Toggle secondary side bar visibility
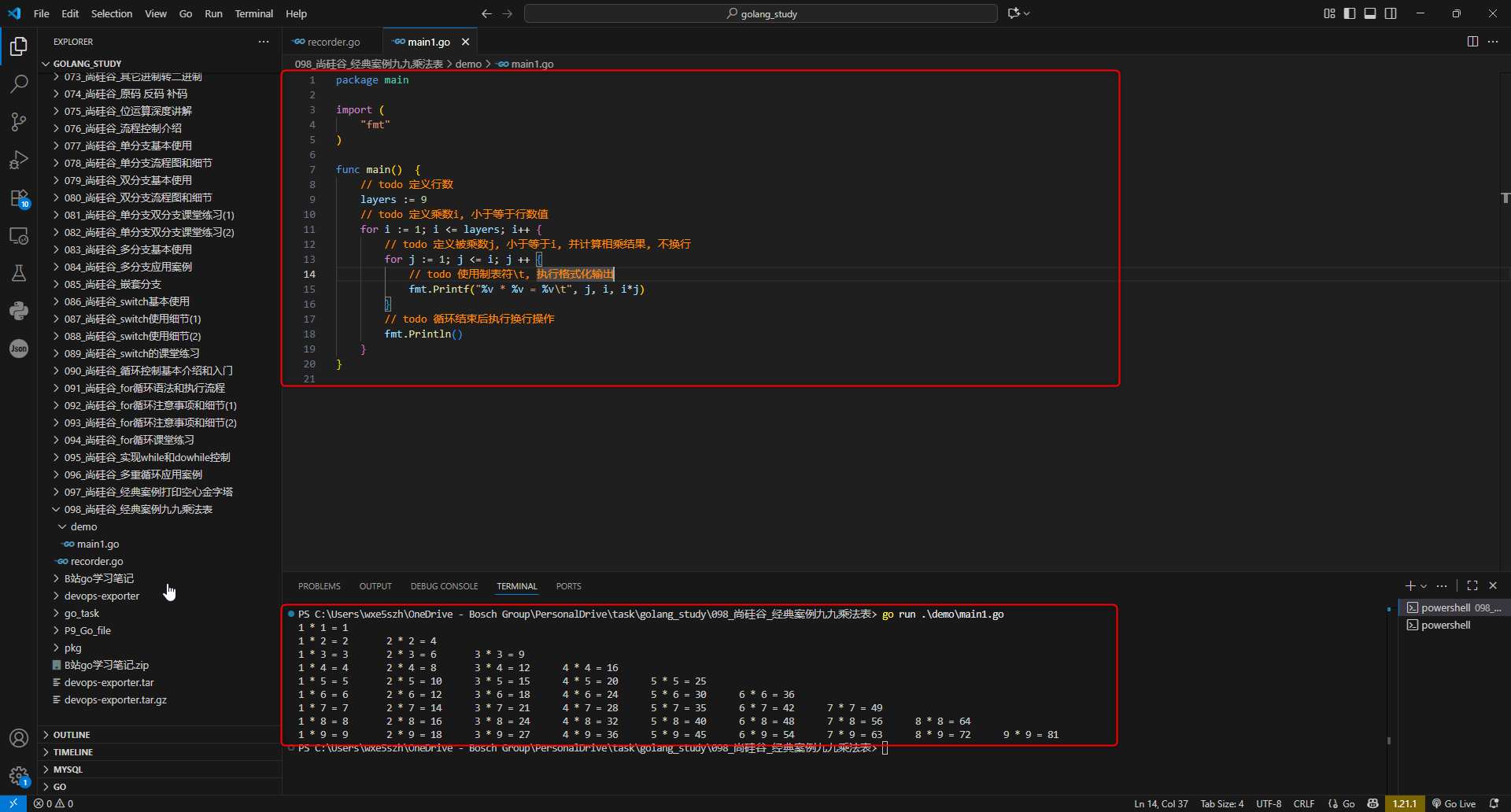 point(1391,13)
